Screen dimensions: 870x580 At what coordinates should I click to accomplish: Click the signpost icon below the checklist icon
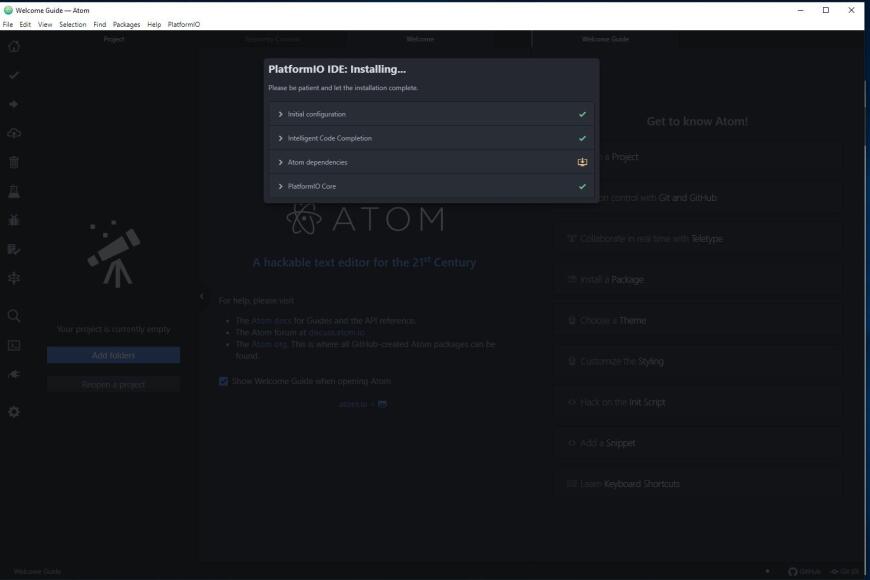14,278
